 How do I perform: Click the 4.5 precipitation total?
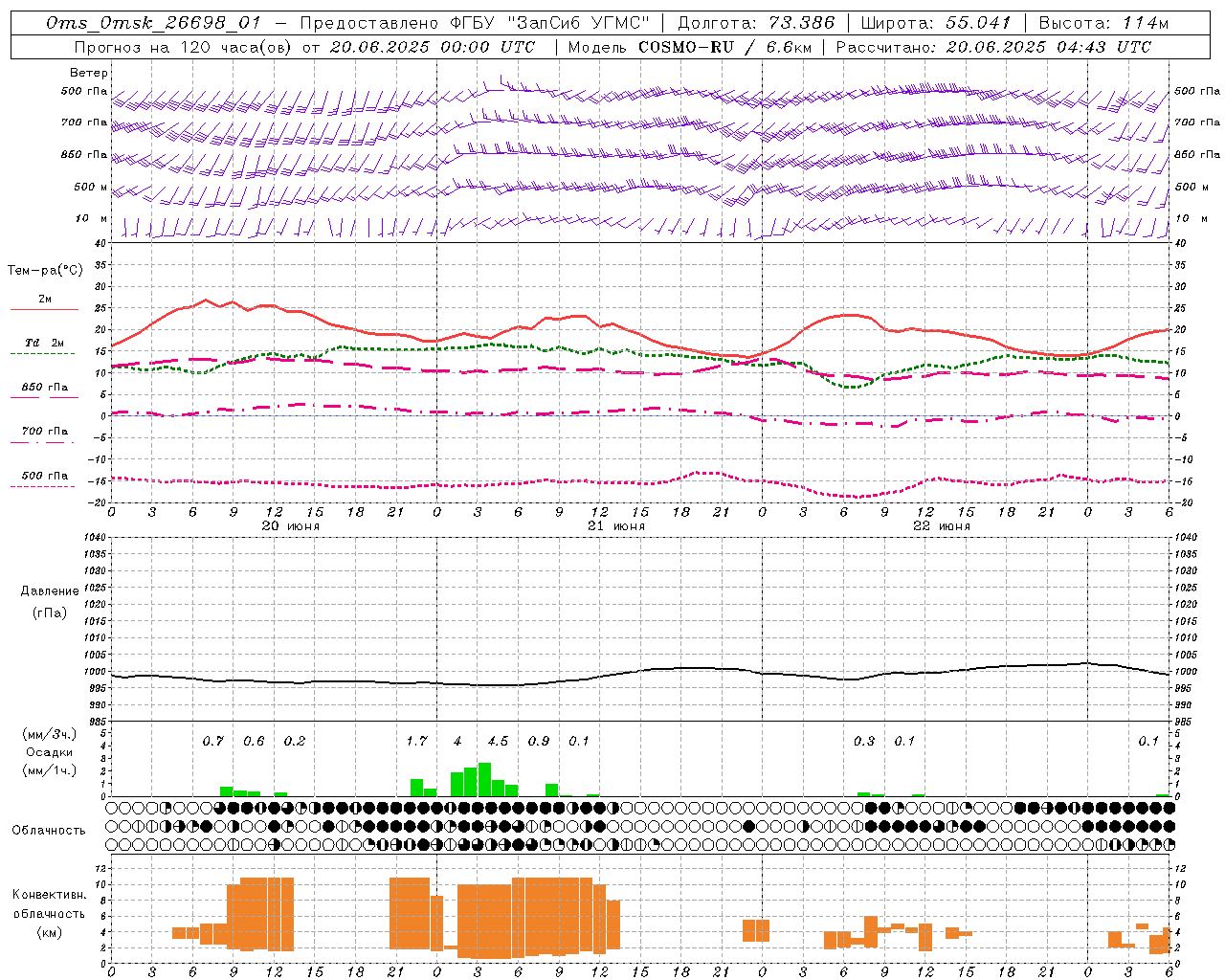pos(498,742)
